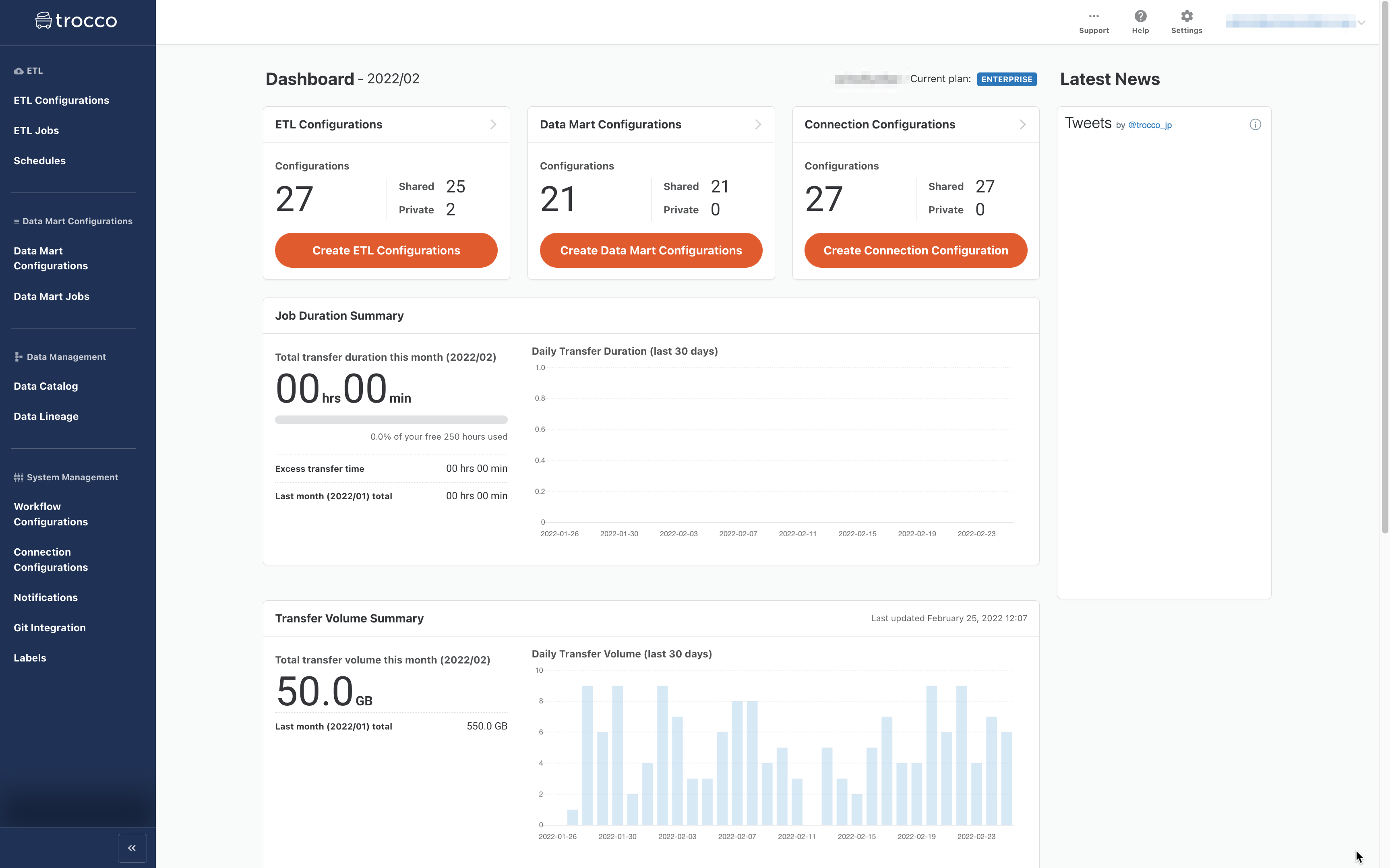Click Create Connection Configuration button
1390x868 pixels.
tap(915, 250)
